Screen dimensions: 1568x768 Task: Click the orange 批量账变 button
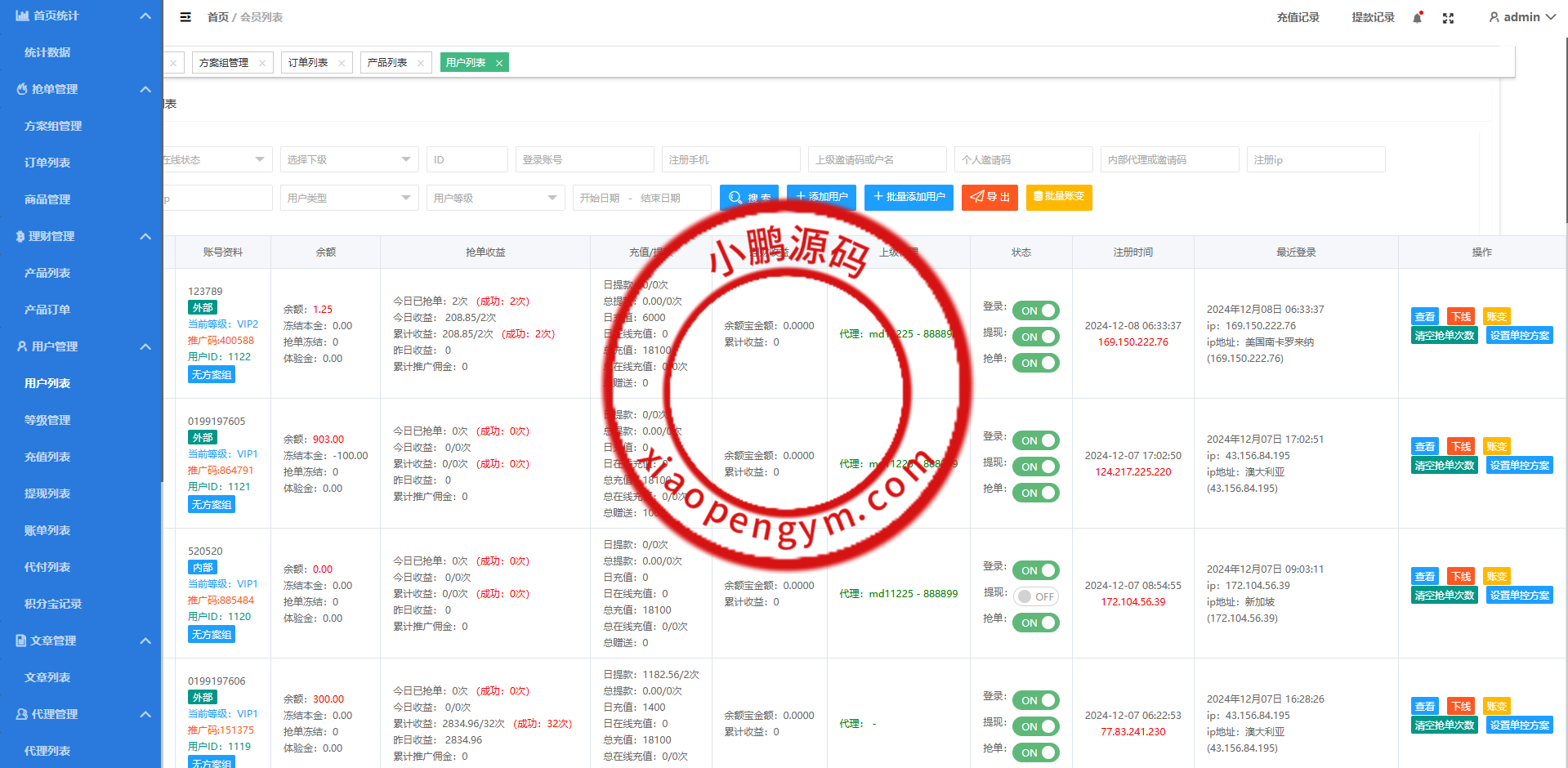pos(1059,198)
